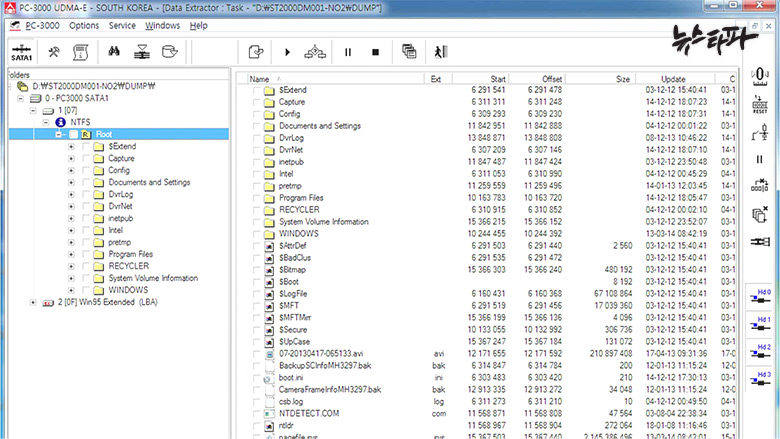780x439 pixels.
Task: Click the SATA1 port toolbar icon
Action: point(21,52)
